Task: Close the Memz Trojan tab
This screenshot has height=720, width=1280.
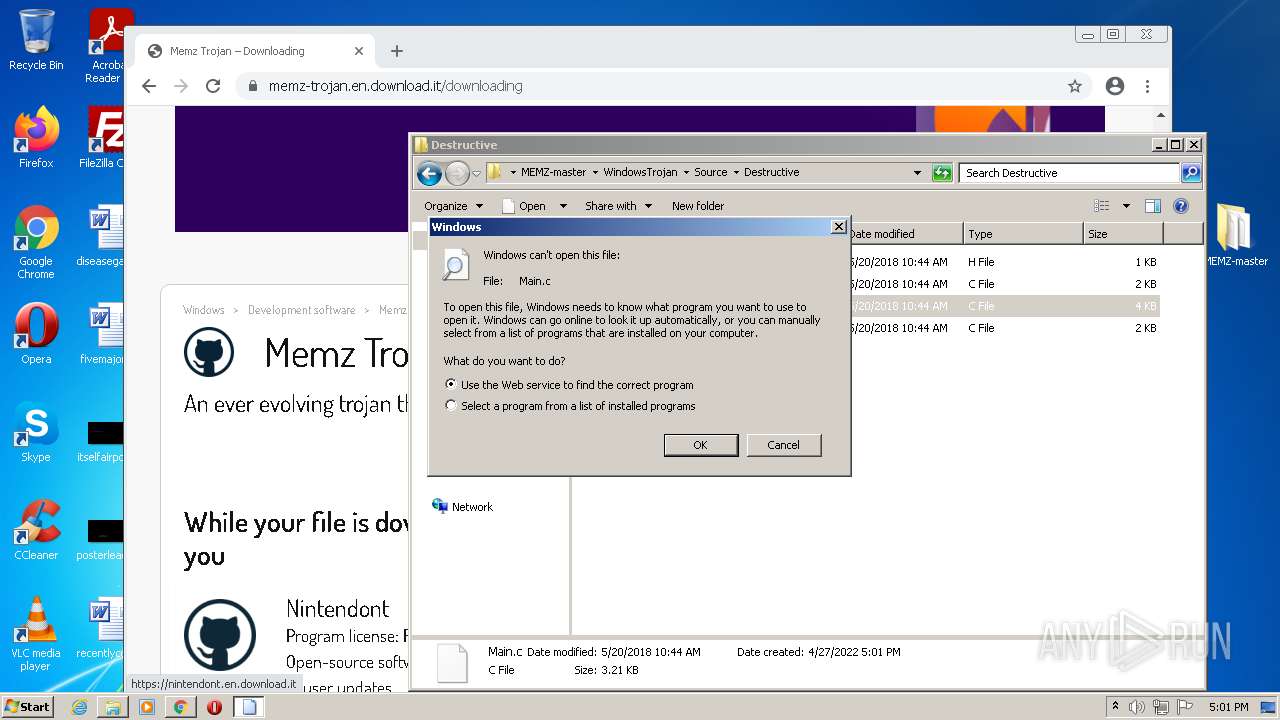Action: [x=359, y=51]
